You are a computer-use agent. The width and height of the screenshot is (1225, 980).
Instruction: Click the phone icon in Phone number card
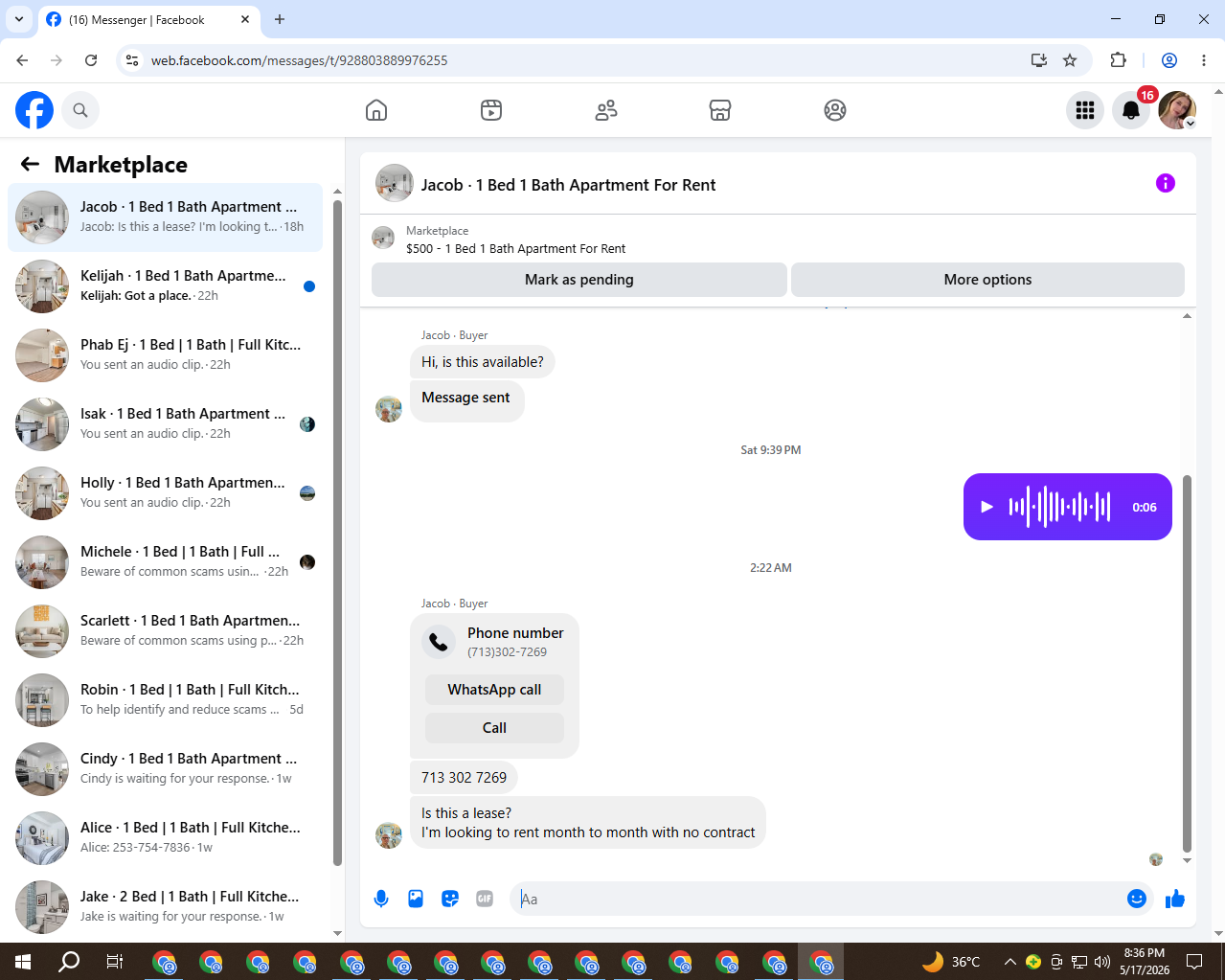point(439,642)
